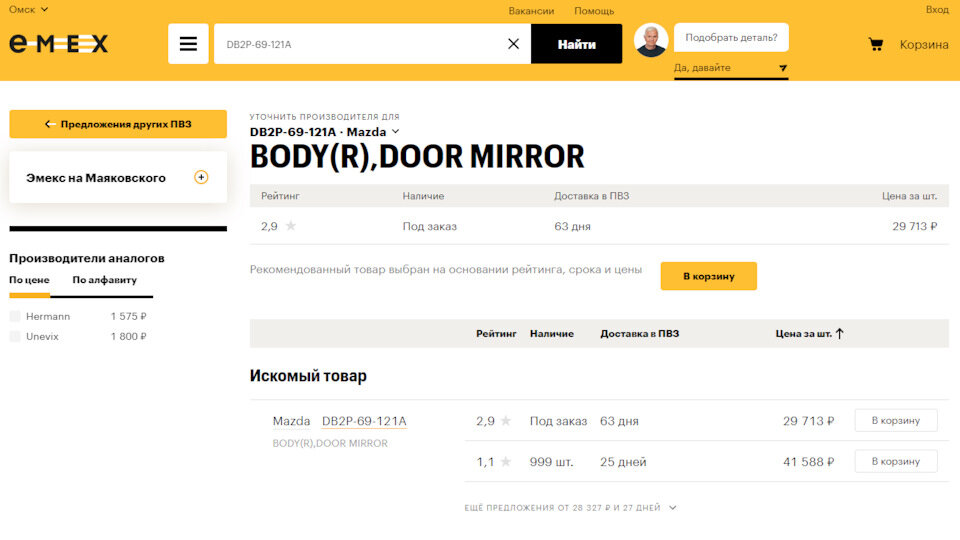
Task: Click 999 шт. availability value
Action: click(551, 462)
